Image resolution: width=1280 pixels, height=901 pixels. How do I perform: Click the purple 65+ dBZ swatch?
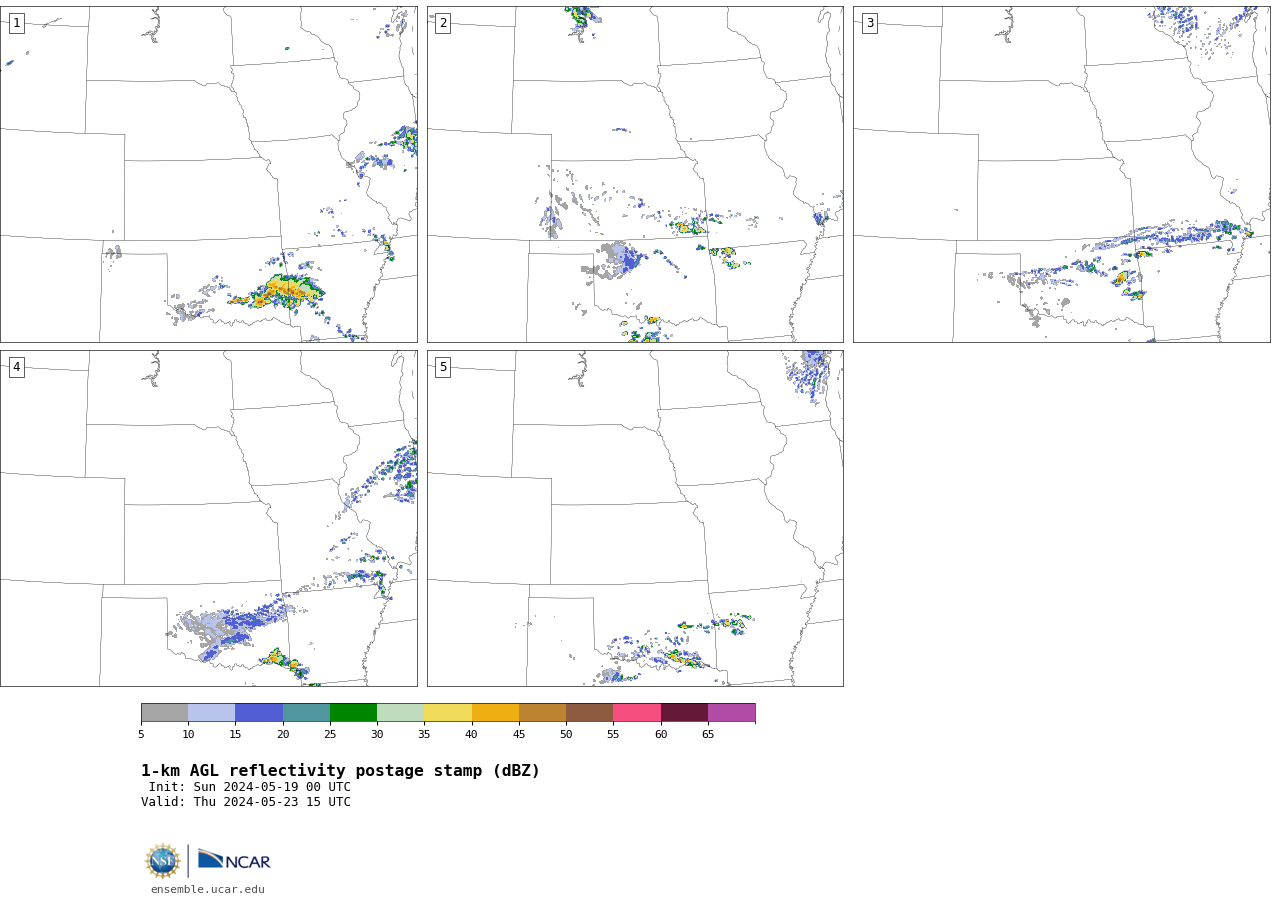(731, 712)
